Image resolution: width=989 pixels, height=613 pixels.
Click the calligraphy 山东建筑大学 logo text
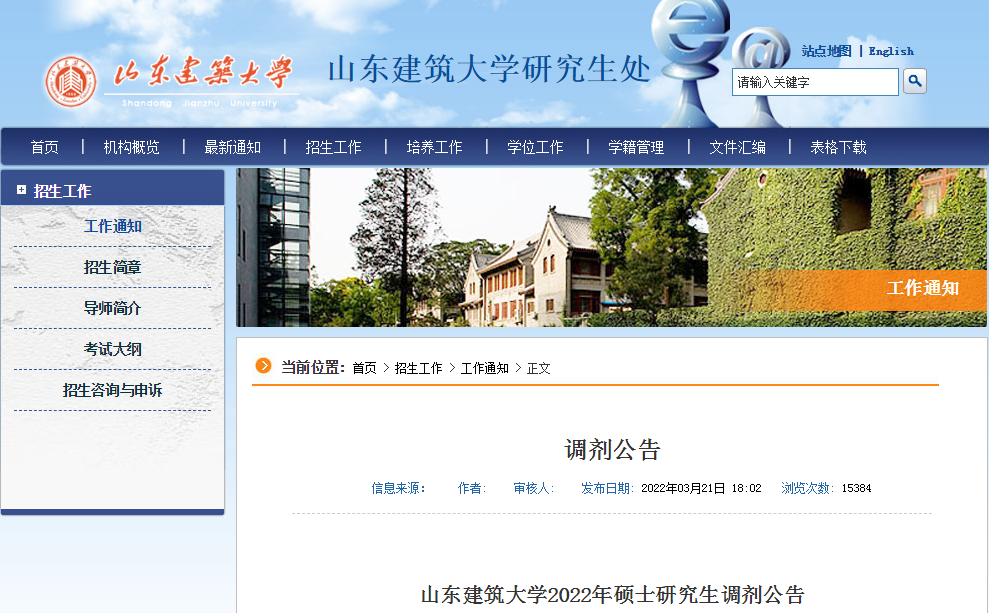pos(202,71)
